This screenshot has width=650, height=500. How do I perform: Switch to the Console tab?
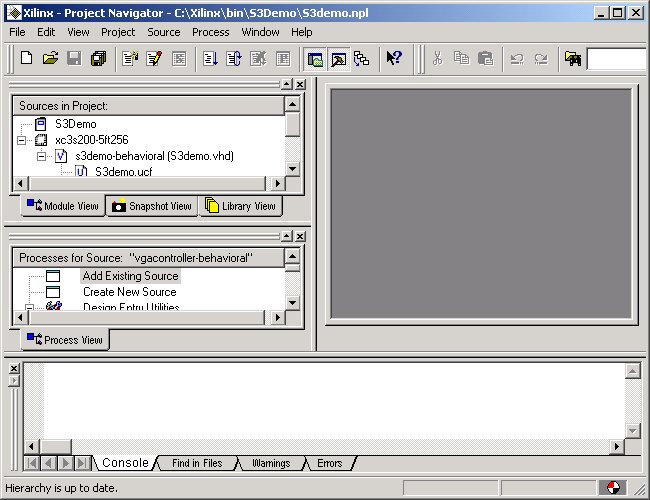[125, 463]
